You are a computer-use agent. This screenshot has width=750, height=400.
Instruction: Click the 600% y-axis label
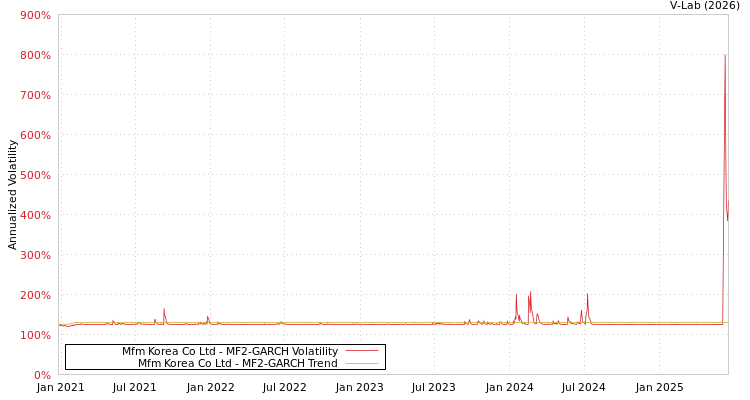click(35, 135)
